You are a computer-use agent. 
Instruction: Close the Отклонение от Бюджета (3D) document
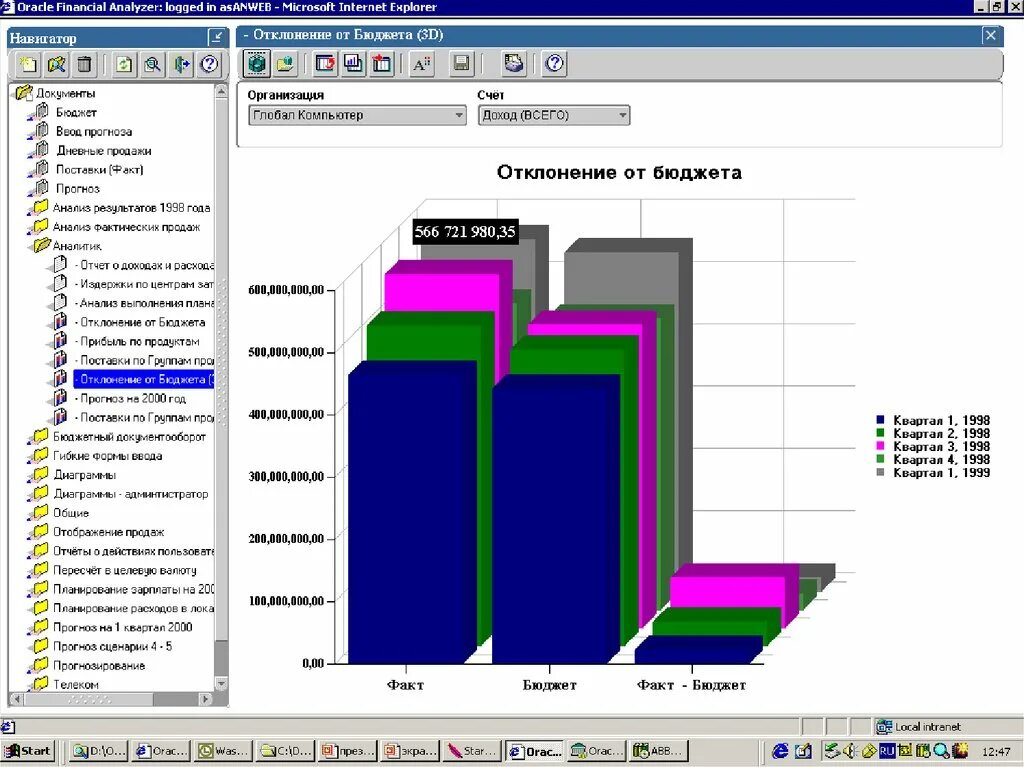[x=991, y=35]
